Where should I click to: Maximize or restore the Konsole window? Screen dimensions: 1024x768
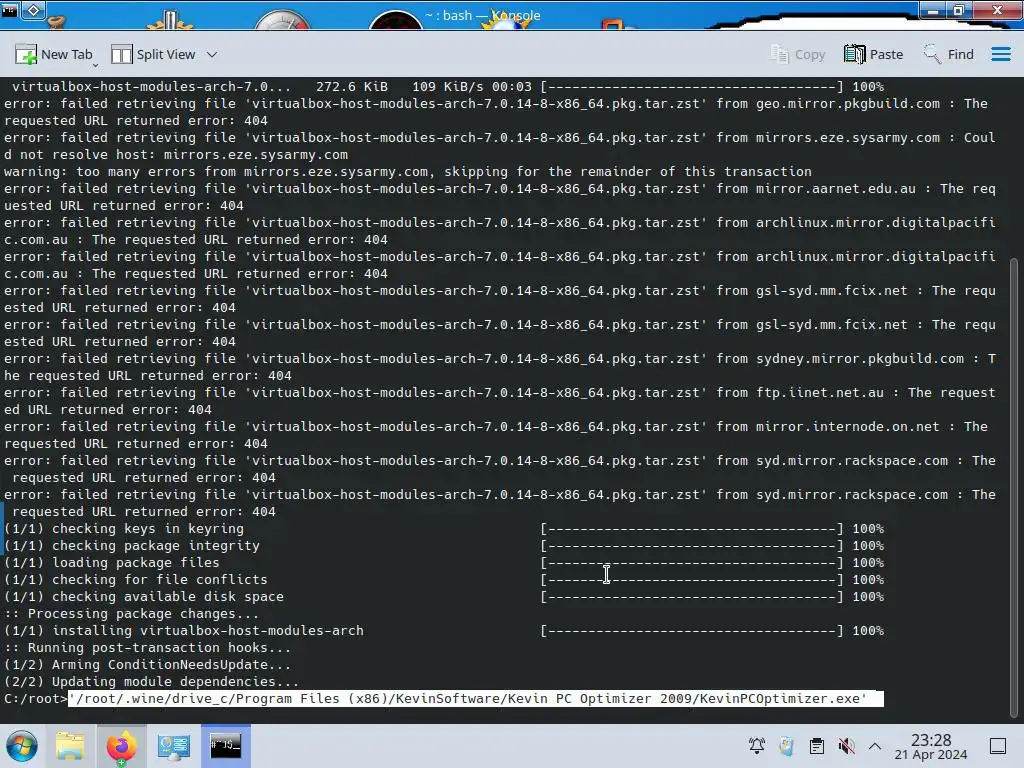959,10
